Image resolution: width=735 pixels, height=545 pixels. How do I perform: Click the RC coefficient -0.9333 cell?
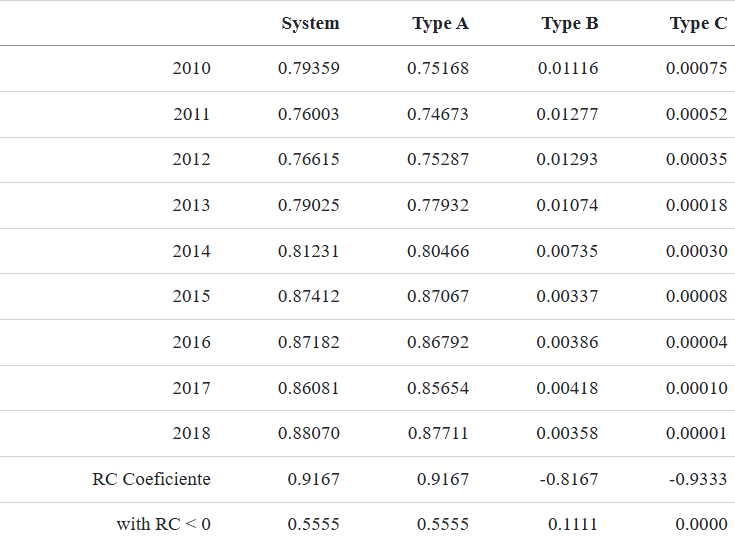click(698, 479)
